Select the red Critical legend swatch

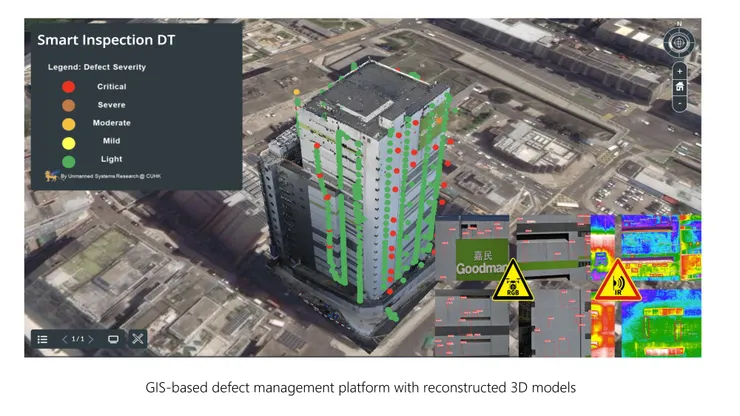(x=68, y=86)
